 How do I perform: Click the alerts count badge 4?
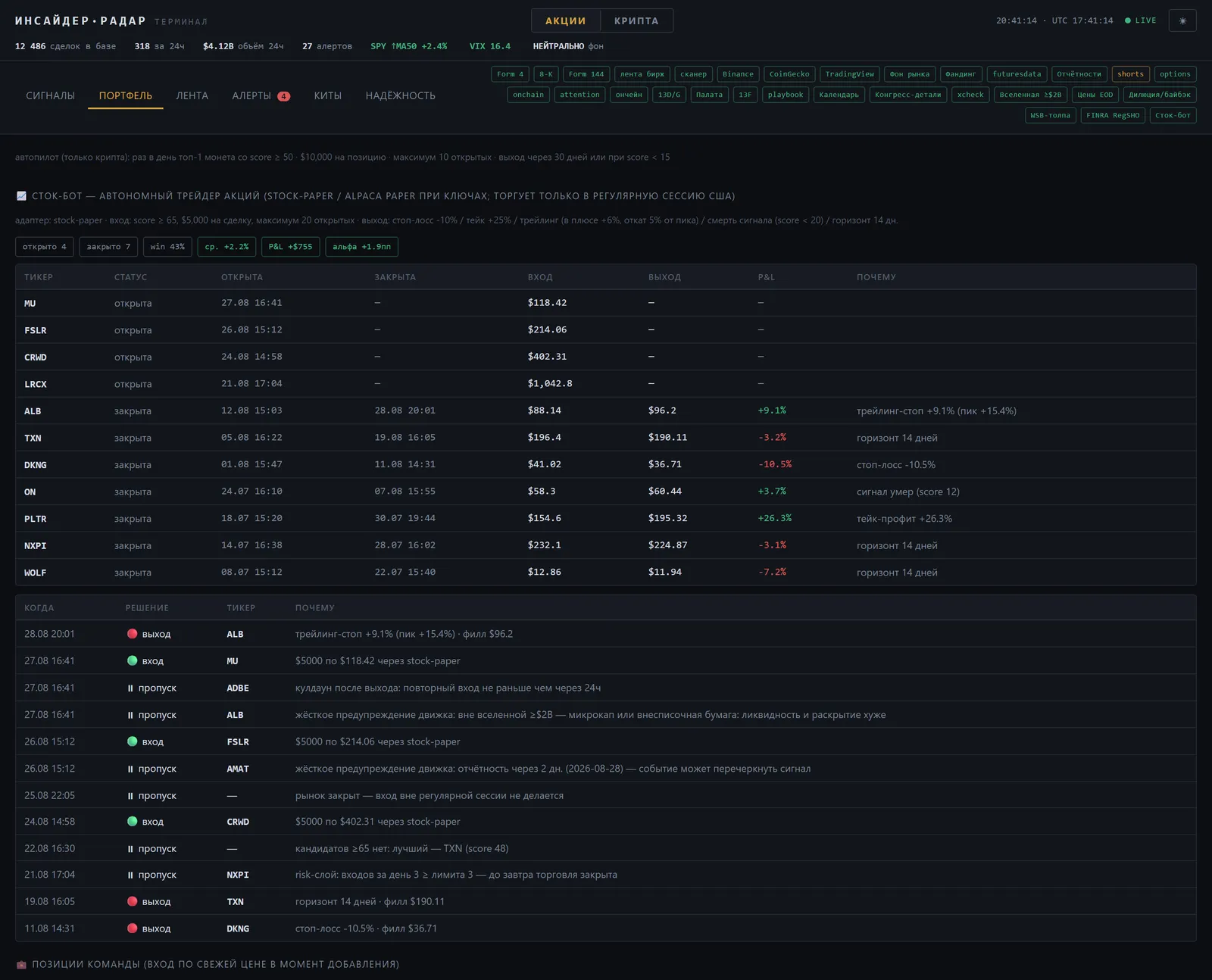283,96
